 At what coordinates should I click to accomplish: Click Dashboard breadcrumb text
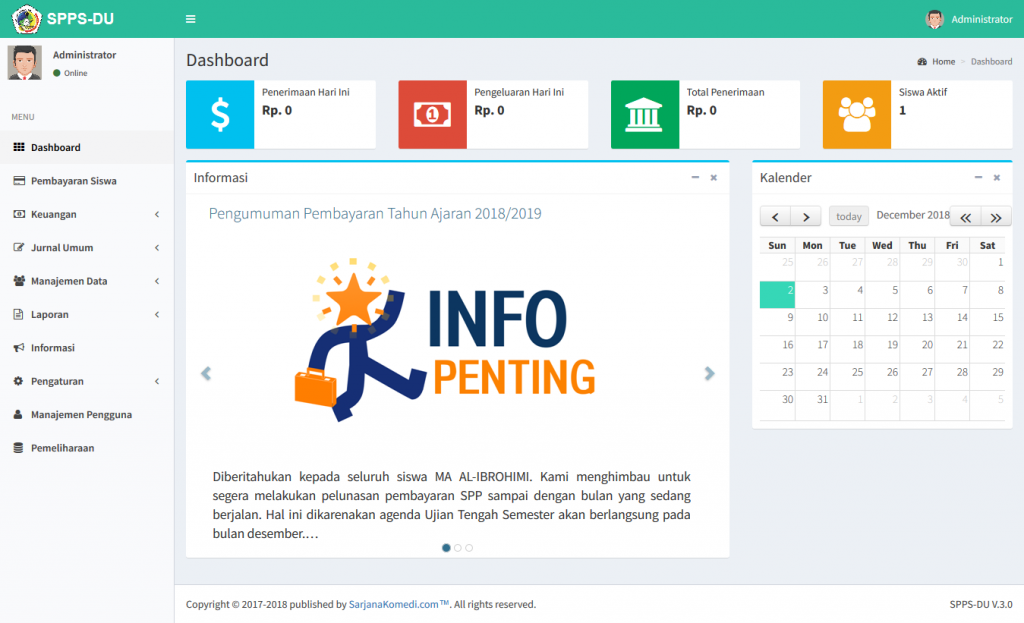coord(991,61)
